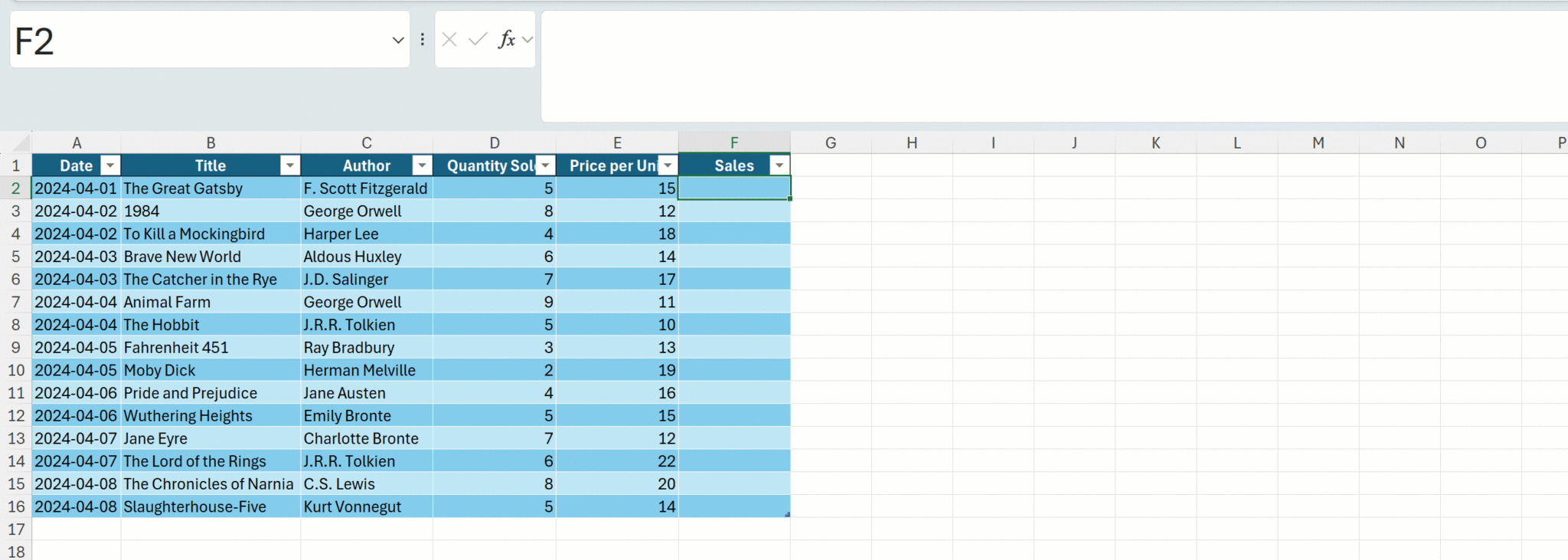Click the selected cell F2

pyautogui.click(x=734, y=188)
